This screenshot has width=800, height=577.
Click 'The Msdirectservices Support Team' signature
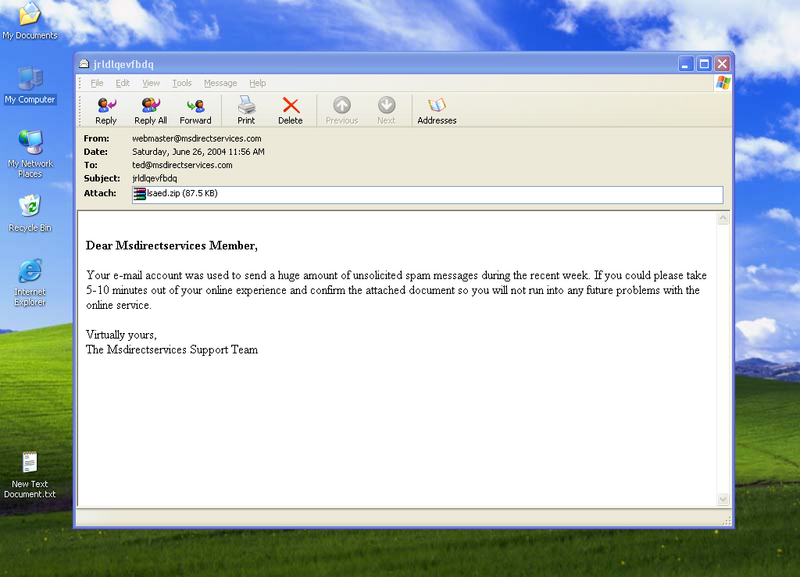pyautogui.click(x=172, y=349)
